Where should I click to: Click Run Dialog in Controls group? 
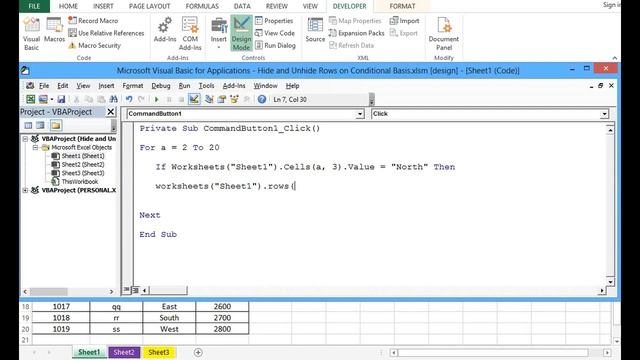(275, 45)
